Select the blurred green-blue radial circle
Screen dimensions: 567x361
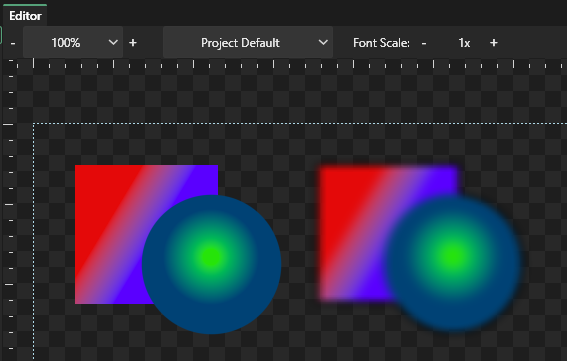tap(453, 263)
